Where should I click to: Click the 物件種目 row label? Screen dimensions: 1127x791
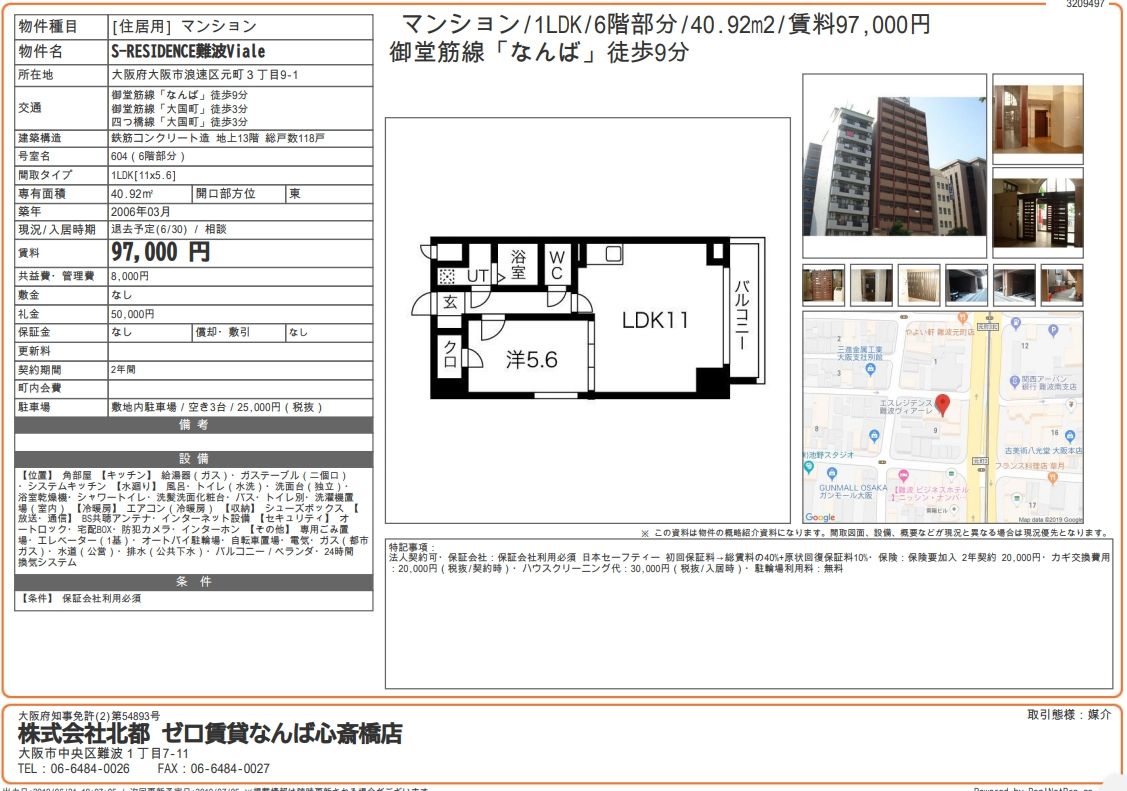pyautogui.click(x=47, y=27)
